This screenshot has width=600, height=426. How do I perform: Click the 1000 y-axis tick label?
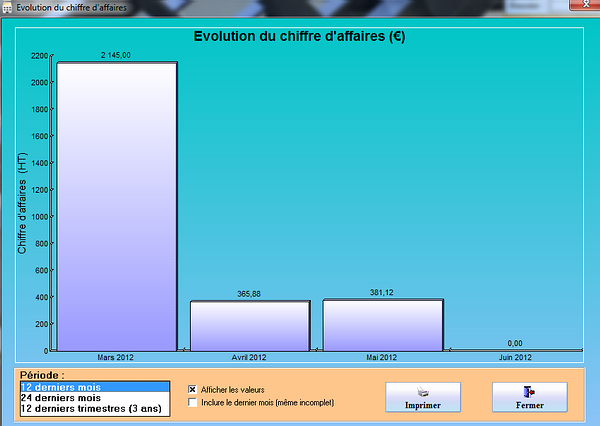[39, 217]
